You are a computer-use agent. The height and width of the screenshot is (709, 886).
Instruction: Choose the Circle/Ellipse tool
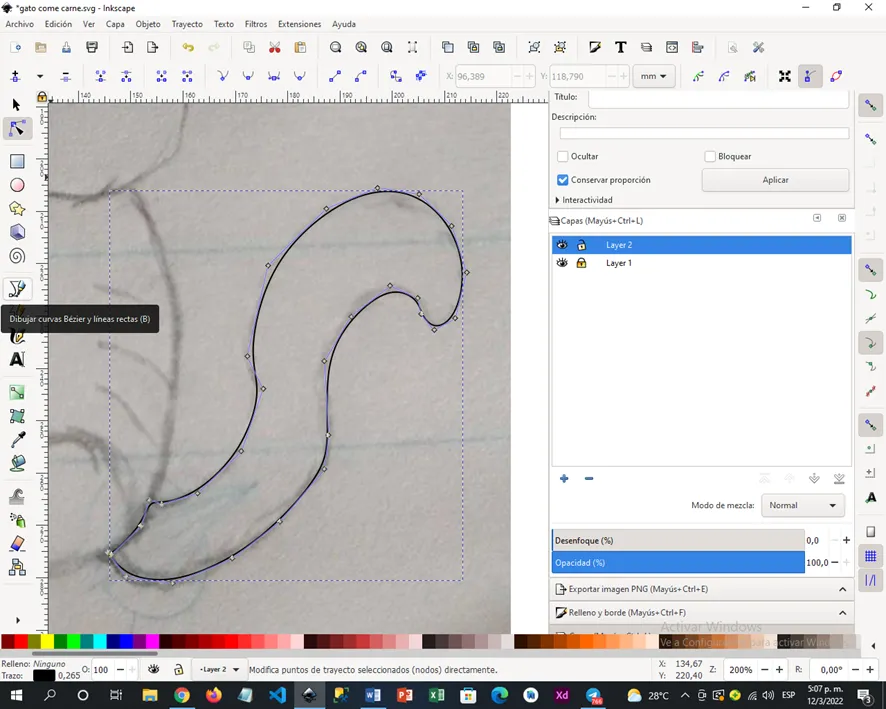(x=17, y=185)
